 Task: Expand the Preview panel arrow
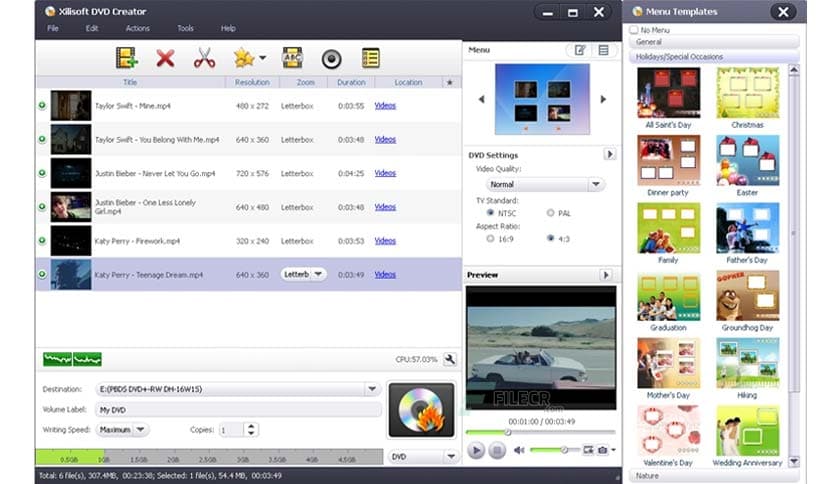tap(605, 275)
